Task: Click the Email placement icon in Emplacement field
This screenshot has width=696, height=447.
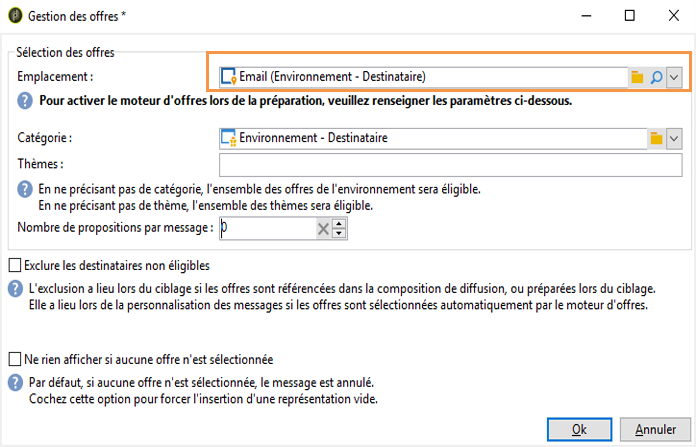Action: click(x=229, y=77)
